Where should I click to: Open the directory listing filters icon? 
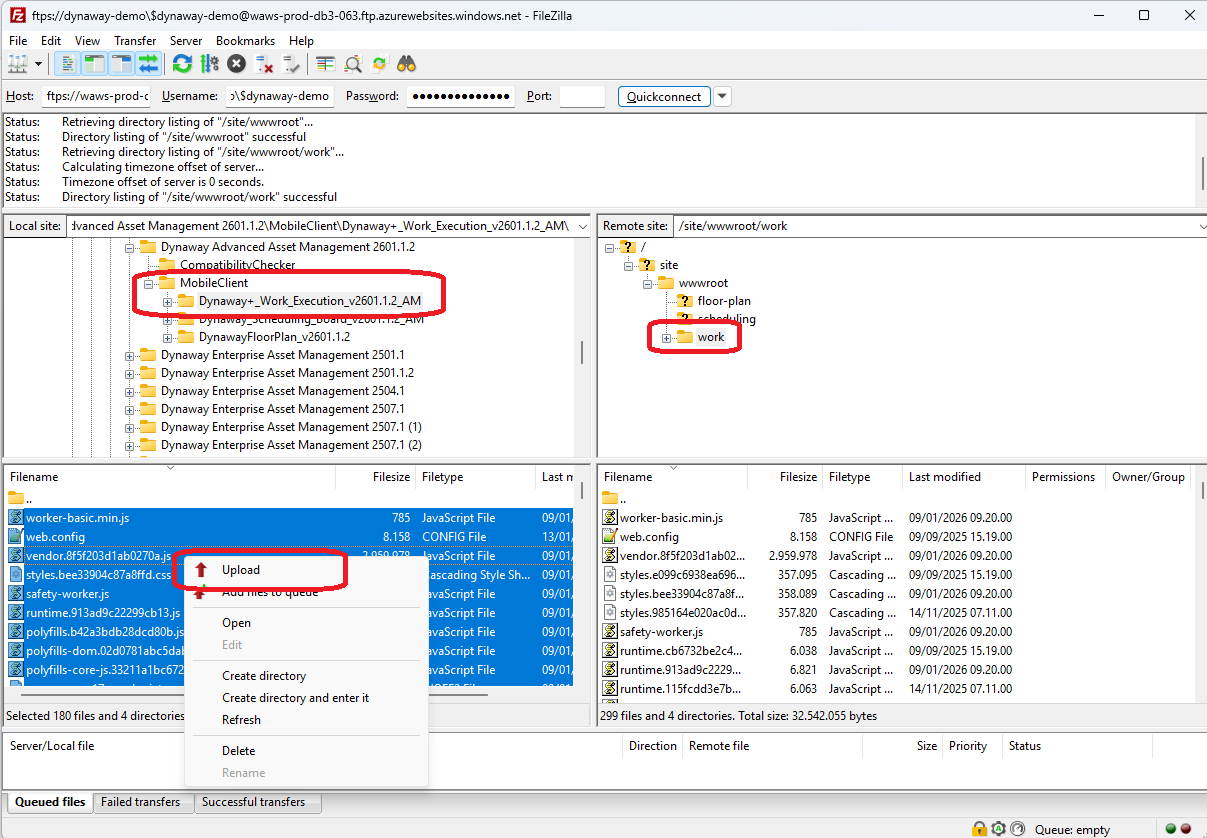point(326,64)
